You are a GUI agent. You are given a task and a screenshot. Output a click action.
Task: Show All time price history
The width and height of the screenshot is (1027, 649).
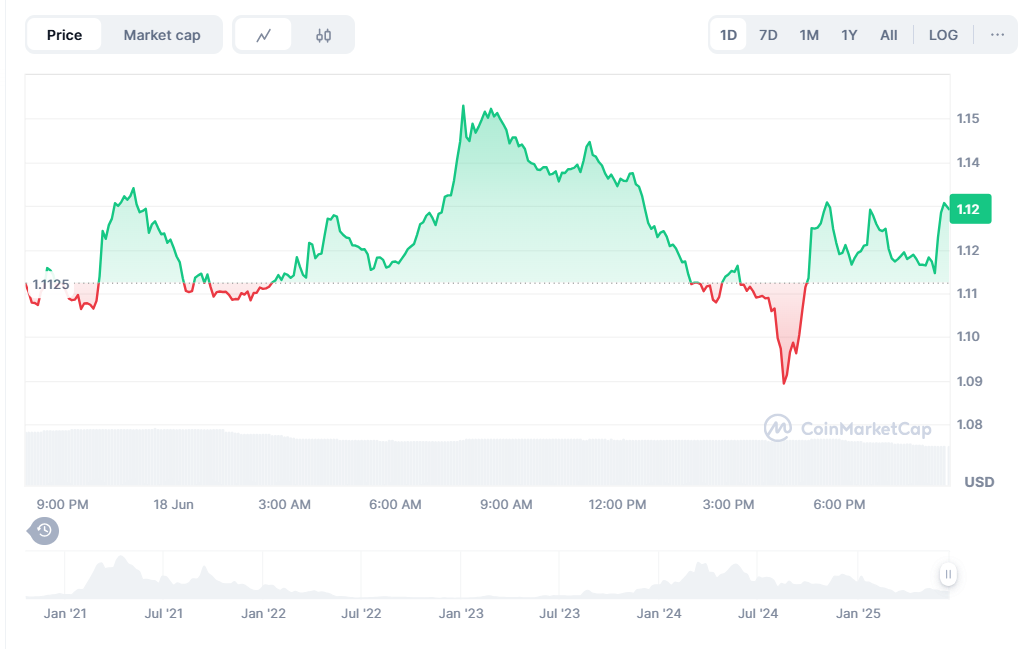click(x=888, y=35)
